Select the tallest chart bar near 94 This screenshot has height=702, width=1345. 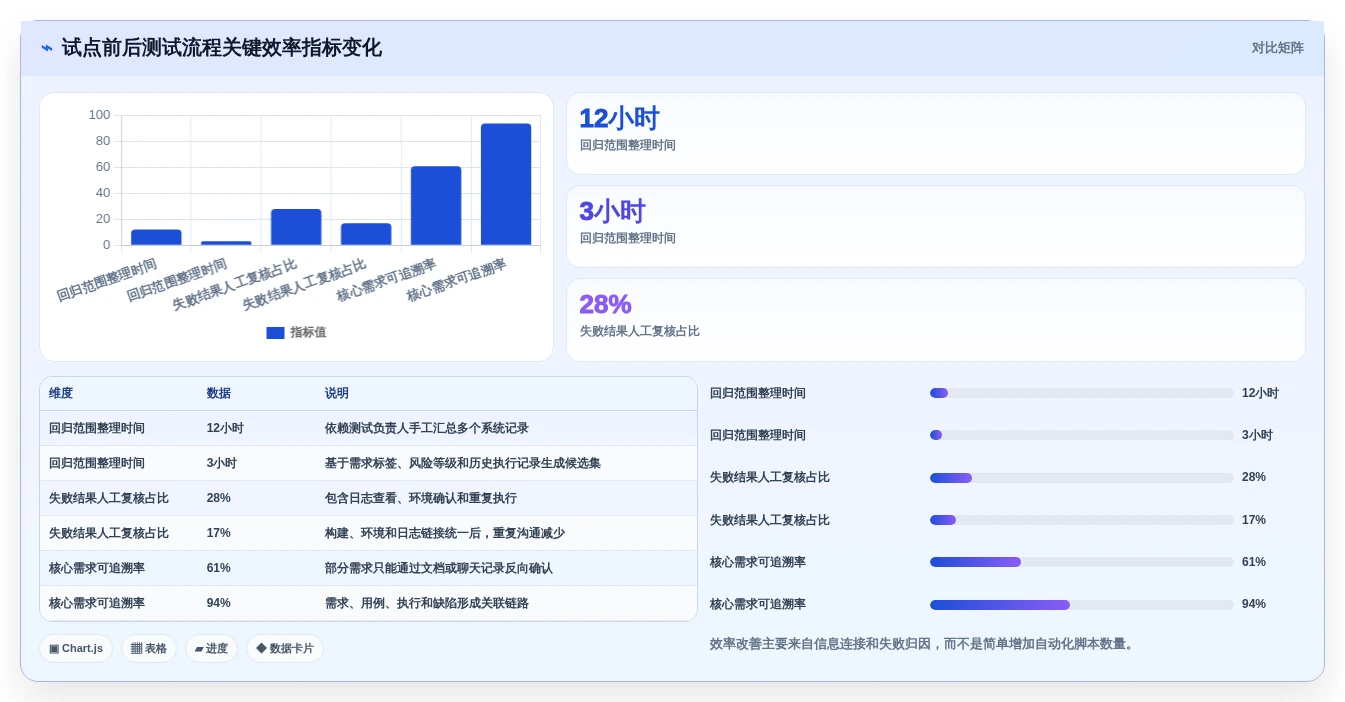pos(506,184)
